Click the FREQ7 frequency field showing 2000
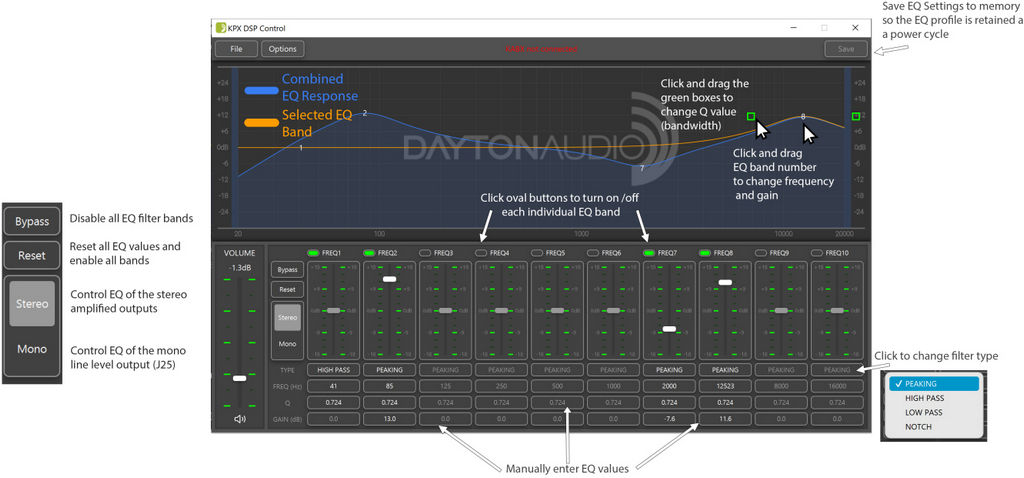This screenshot has height=478, width=1024. 669,386
